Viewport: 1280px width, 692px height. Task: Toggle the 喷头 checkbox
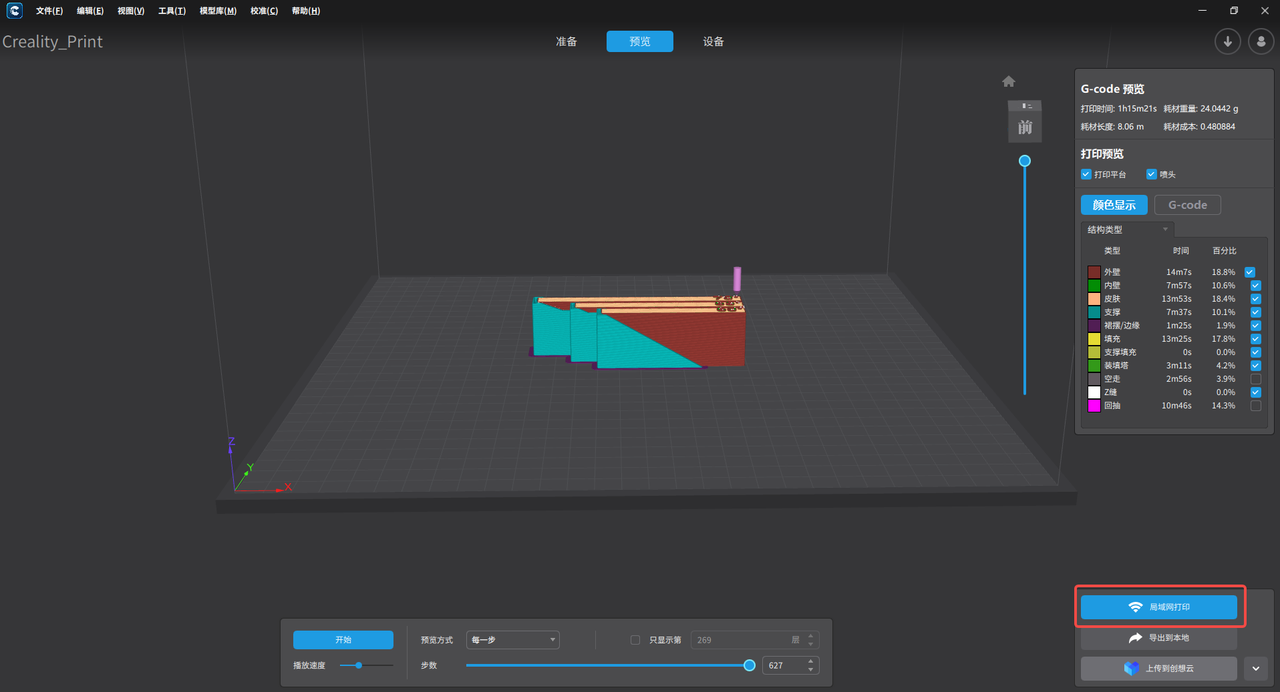point(1151,174)
